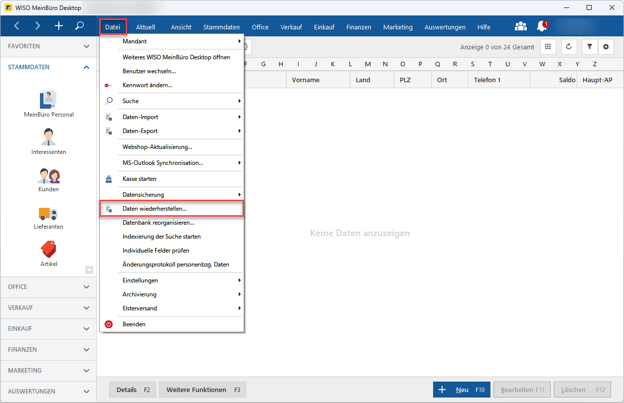Viewport: 624px width, 403px height.
Task: Click the Weitere Funktionen F3 button
Action: (x=202, y=389)
